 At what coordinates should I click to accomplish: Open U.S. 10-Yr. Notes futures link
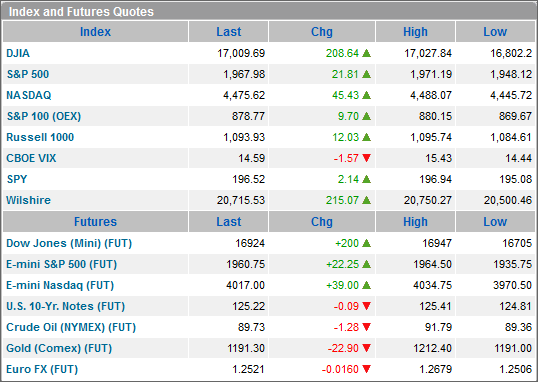[66, 306]
